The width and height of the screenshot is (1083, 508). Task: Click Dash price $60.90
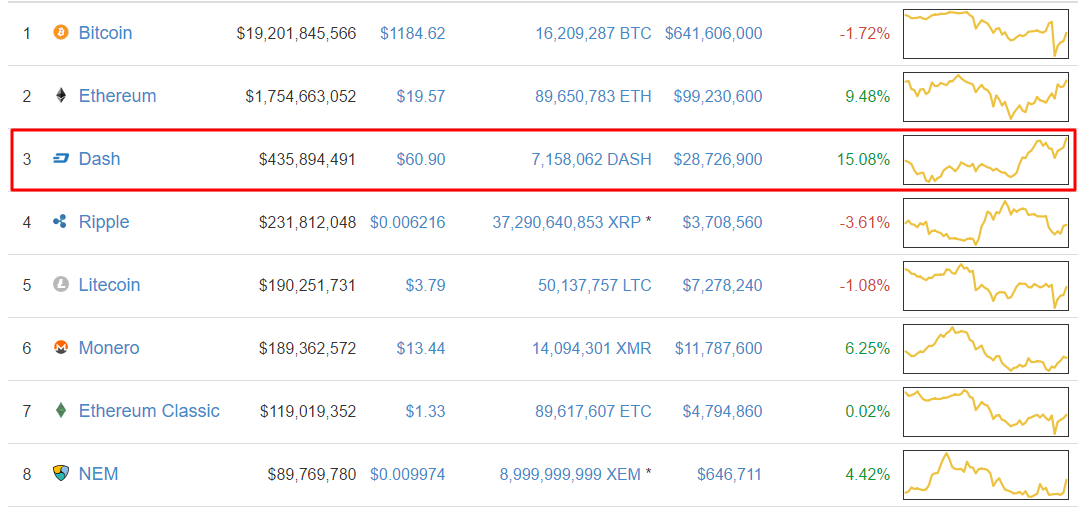421,160
